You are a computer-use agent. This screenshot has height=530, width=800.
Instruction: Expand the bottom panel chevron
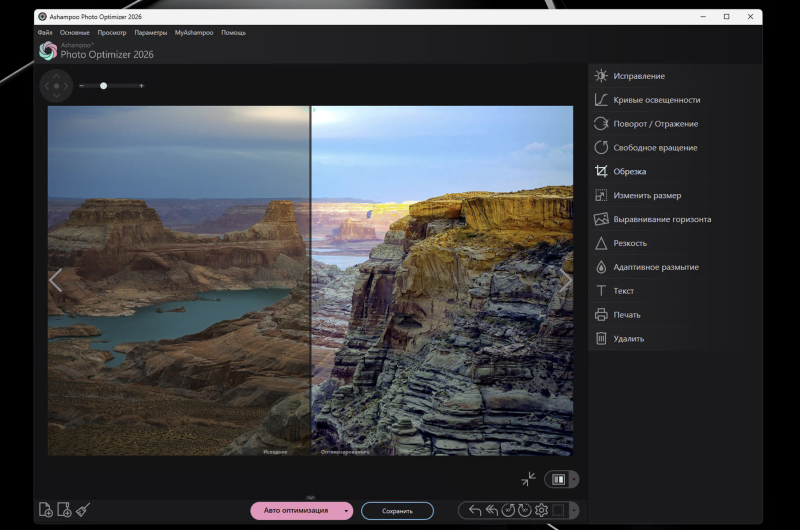click(x=311, y=497)
